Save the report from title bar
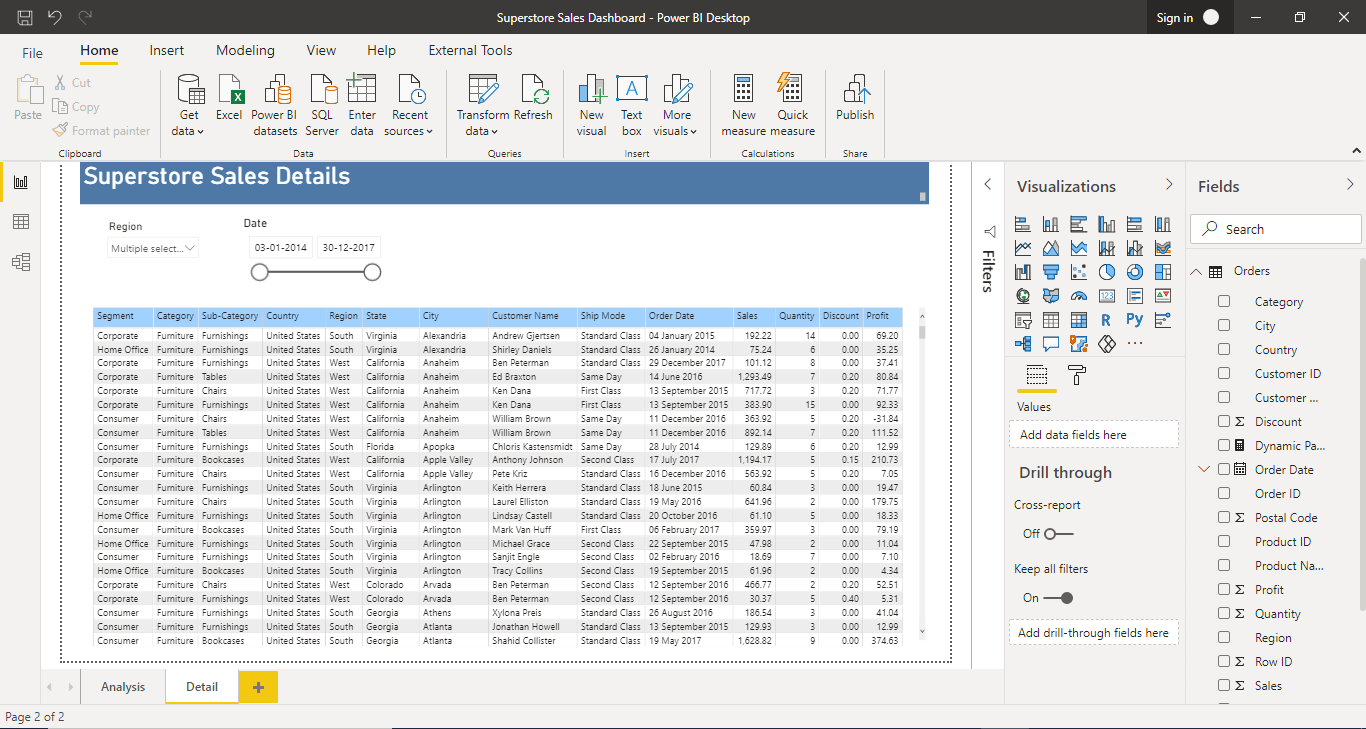Viewport: 1366px width, 729px height. 25,17
